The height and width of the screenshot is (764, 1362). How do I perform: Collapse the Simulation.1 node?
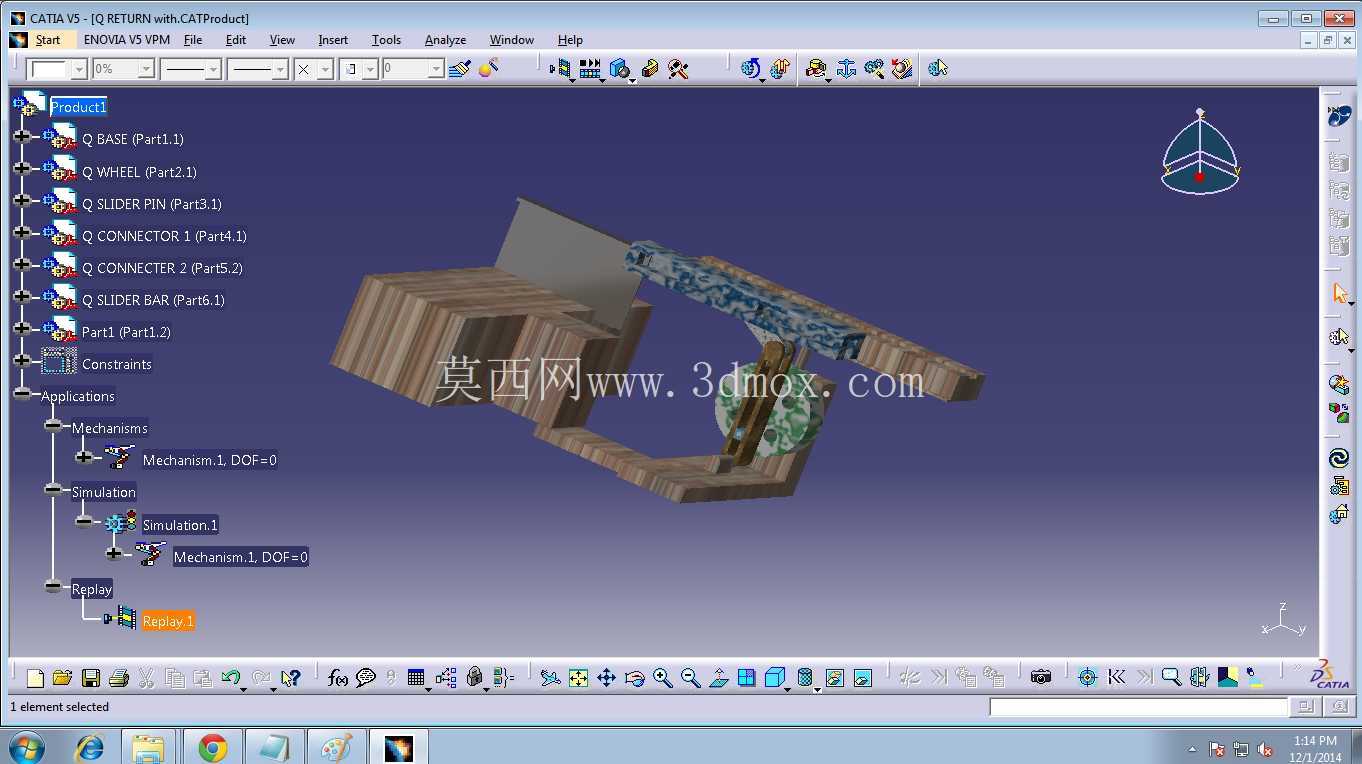point(84,521)
